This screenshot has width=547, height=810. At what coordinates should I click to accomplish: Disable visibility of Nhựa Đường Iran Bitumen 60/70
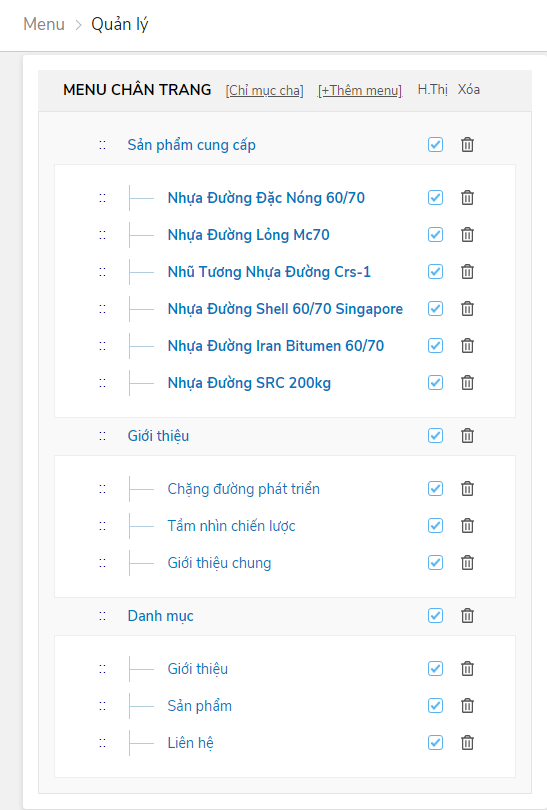click(435, 346)
